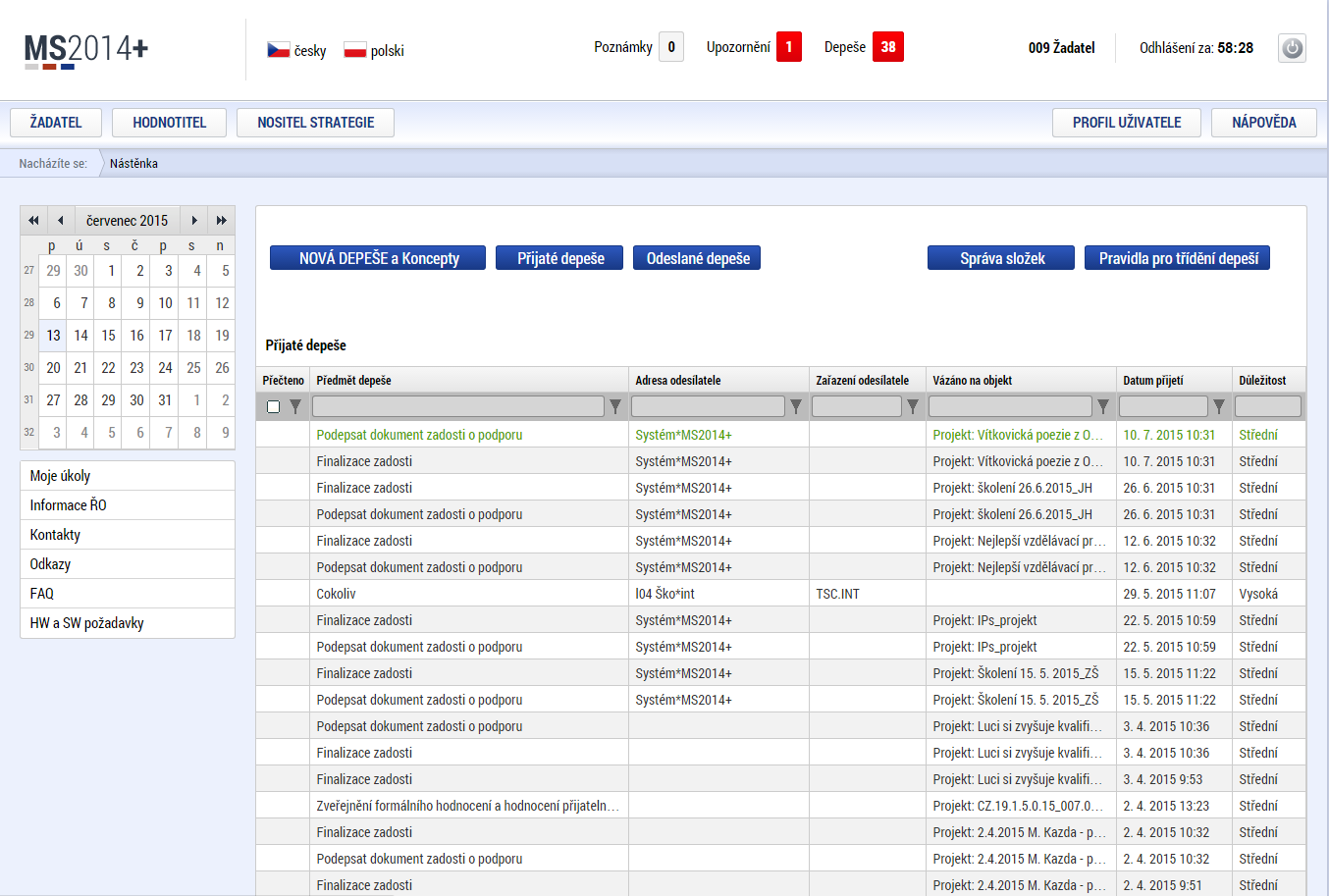Click Pravidla pro třídění depeší button
The width and height of the screenshot is (1329, 896).
1178,258
